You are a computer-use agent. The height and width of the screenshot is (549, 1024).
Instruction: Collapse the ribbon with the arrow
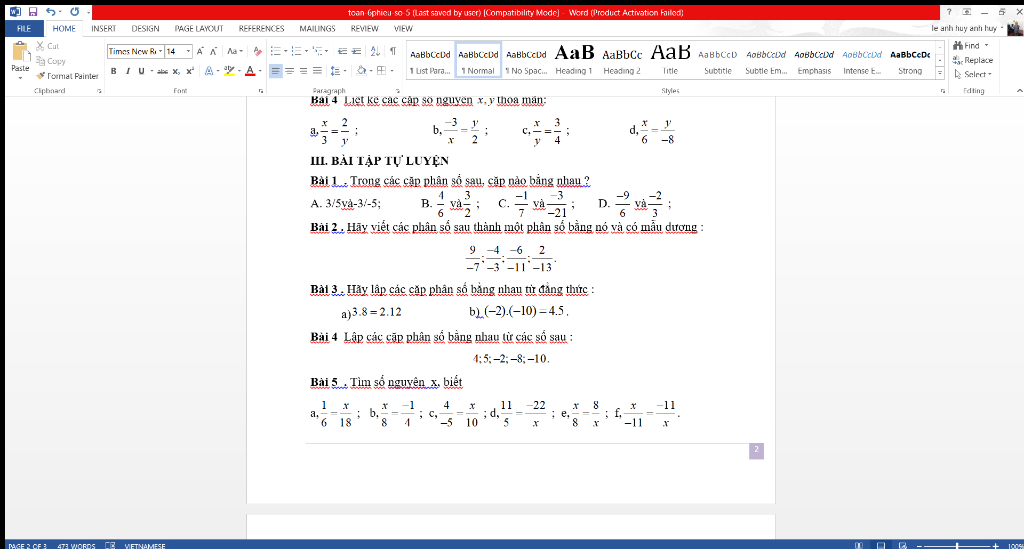pos(1019,91)
